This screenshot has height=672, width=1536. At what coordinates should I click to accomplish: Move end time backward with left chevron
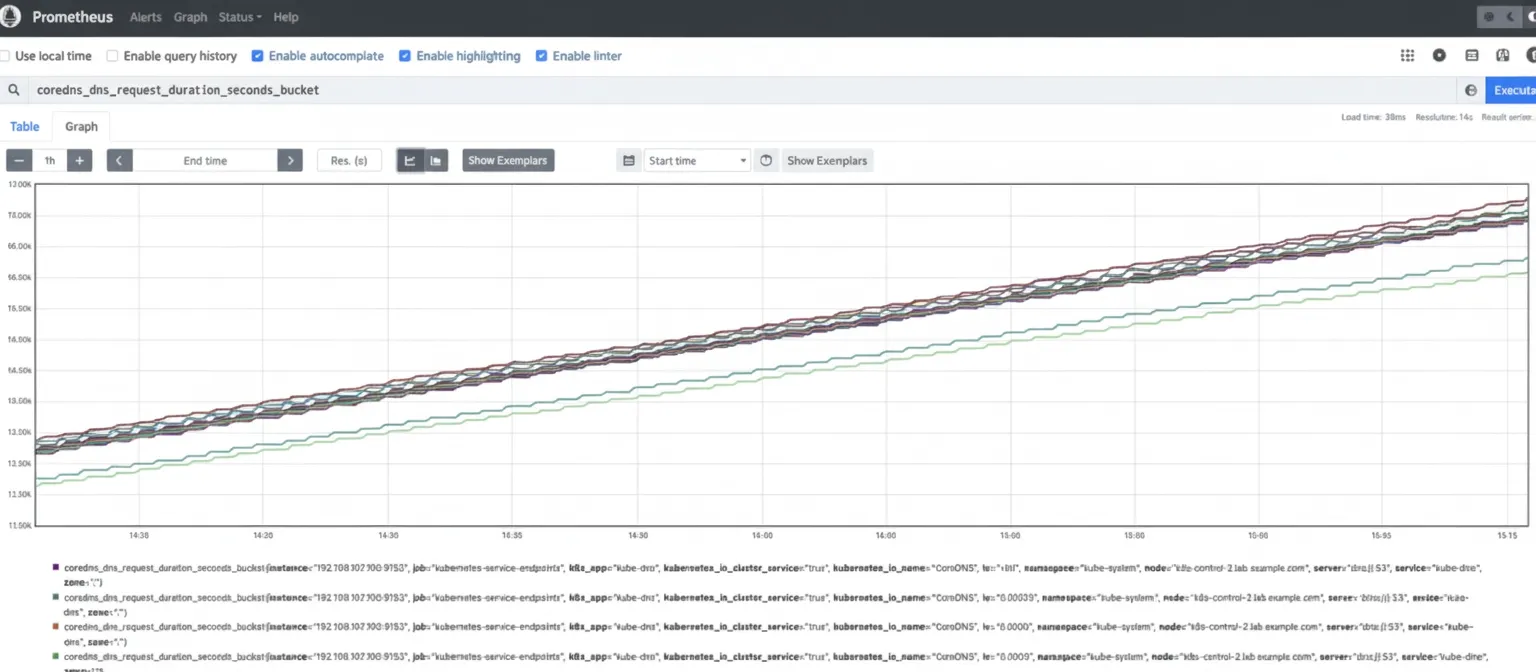click(x=120, y=160)
